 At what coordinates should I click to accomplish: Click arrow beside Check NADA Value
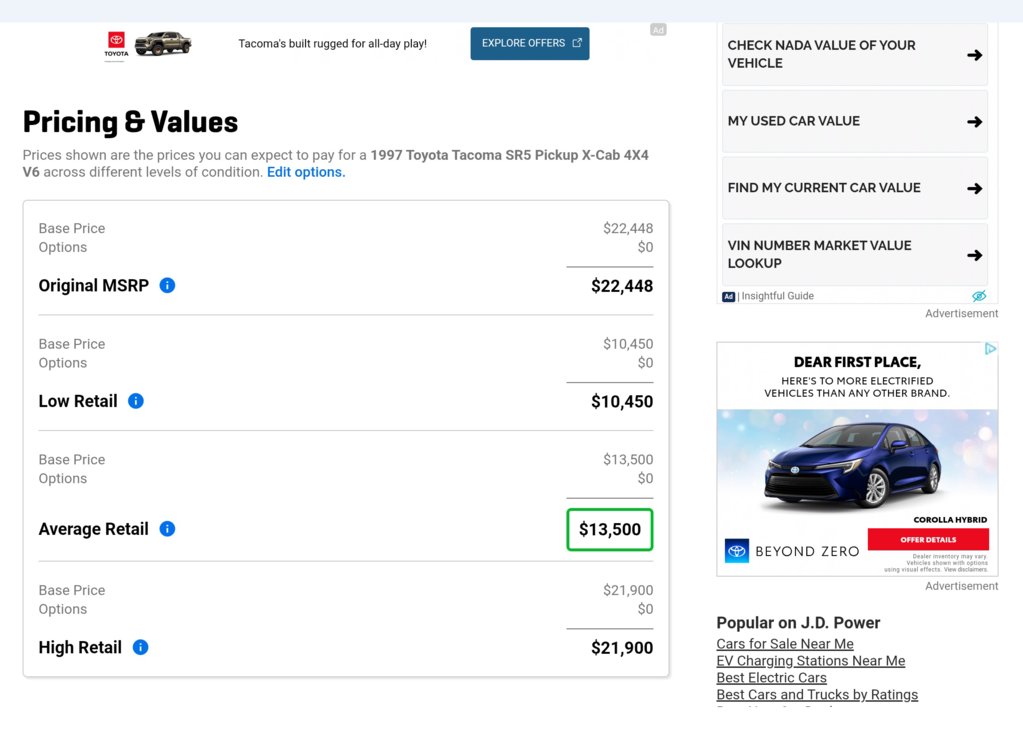click(975, 55)
